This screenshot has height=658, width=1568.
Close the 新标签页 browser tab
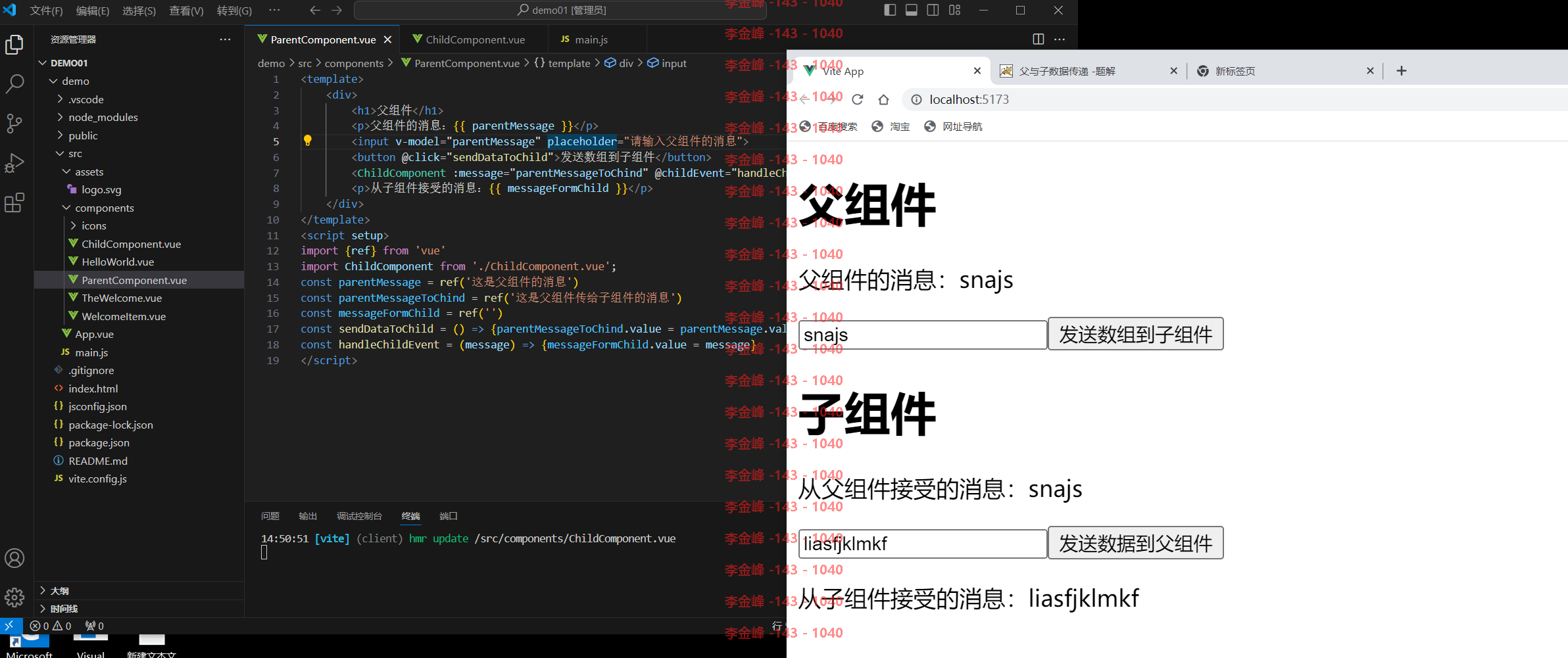coord(1370,70)
